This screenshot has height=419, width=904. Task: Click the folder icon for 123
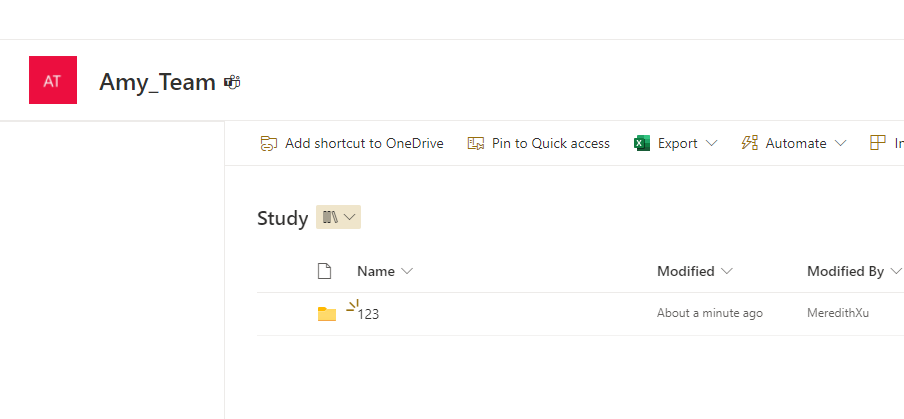(327, 314)
